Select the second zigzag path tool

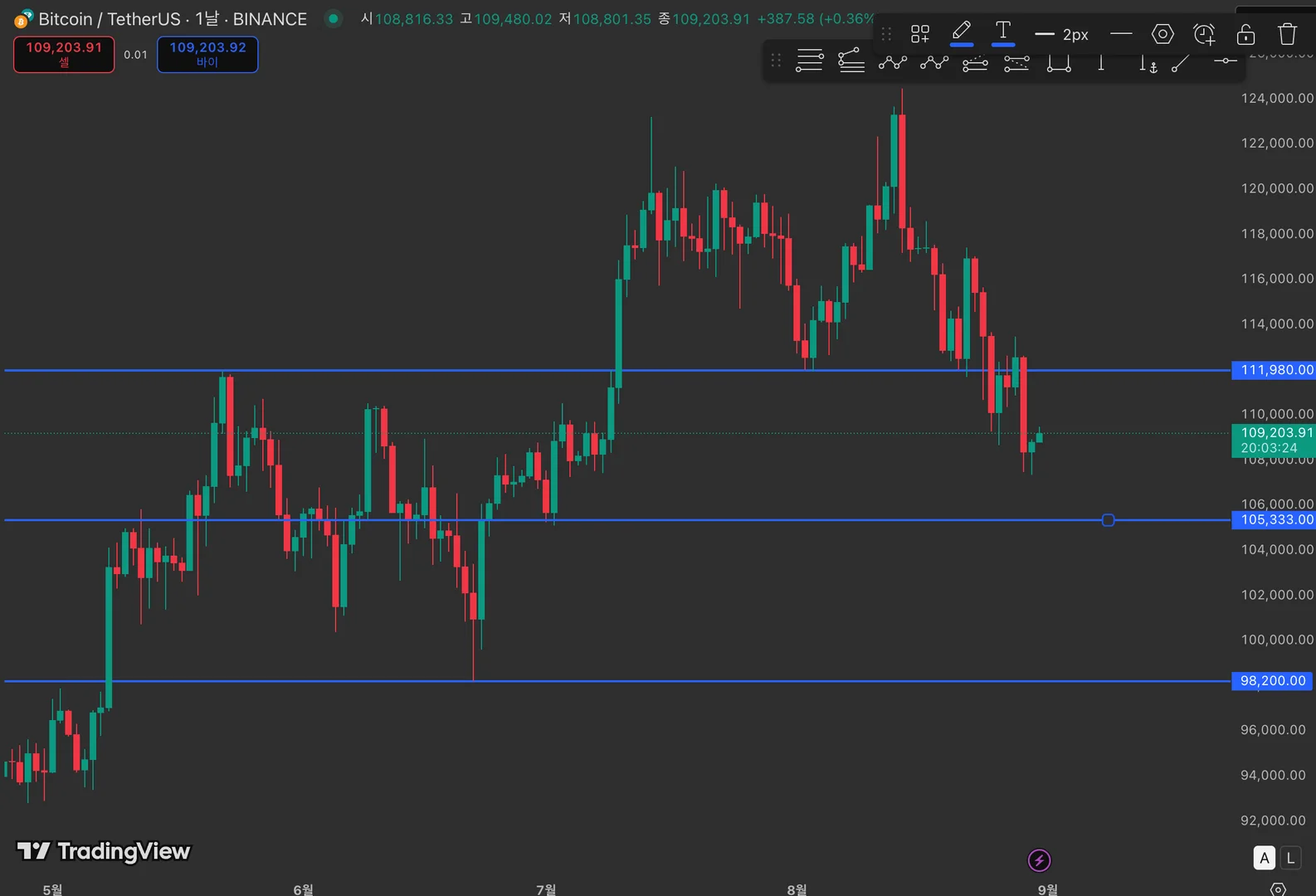click(x=934, y=61)
